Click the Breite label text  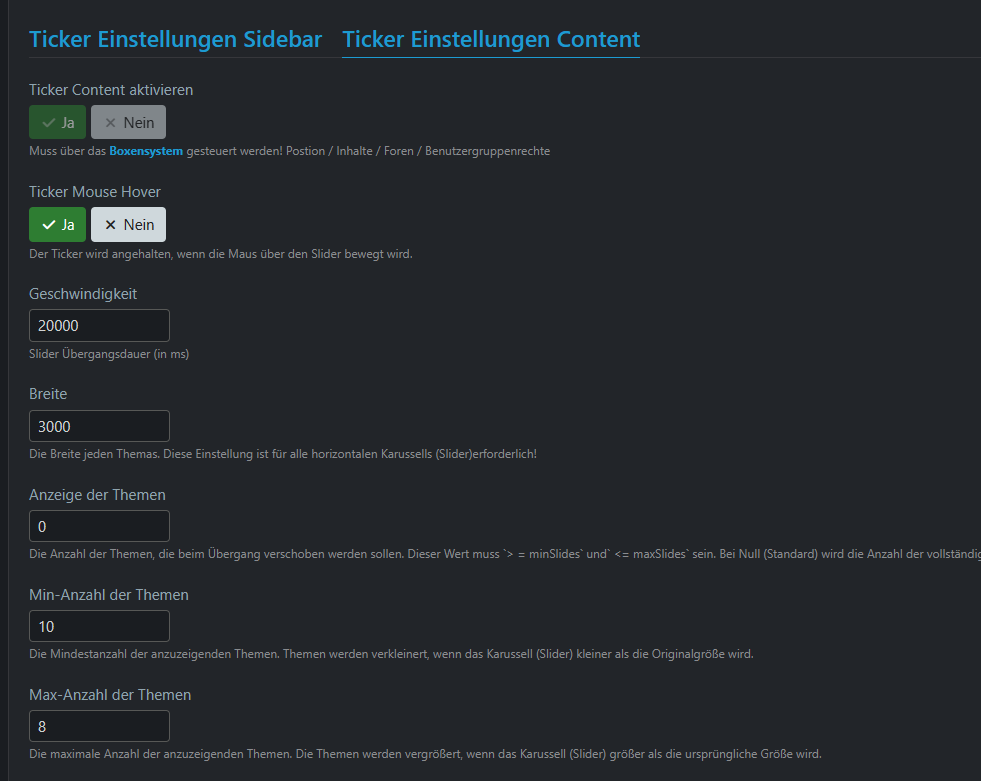click(48, 394)
